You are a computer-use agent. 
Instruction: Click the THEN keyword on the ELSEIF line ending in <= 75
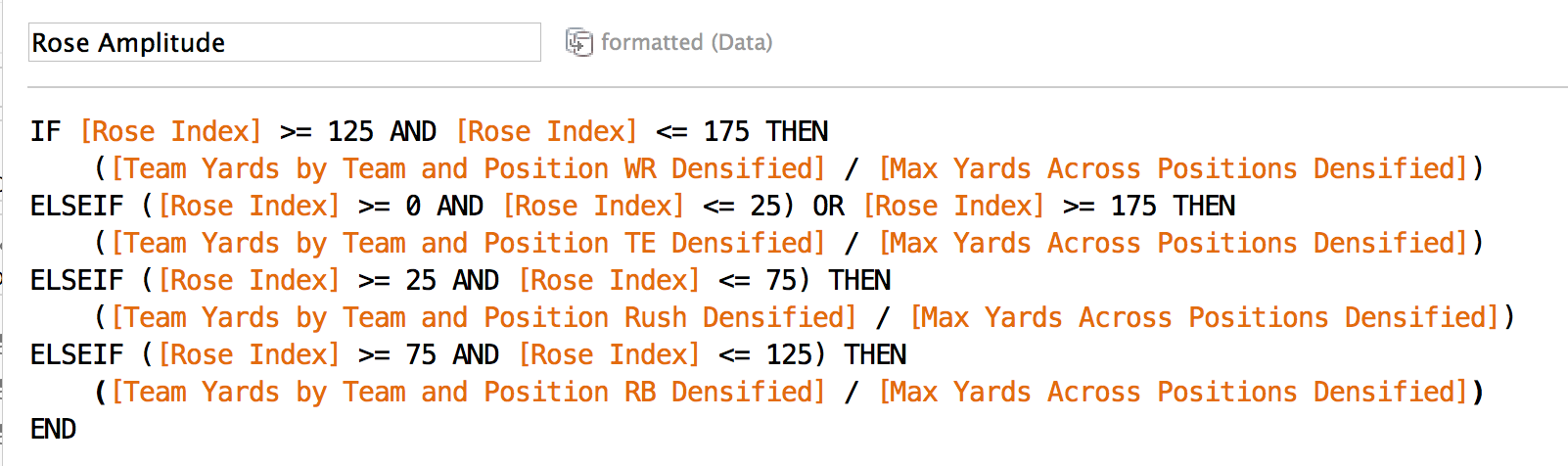click(859, 280)
